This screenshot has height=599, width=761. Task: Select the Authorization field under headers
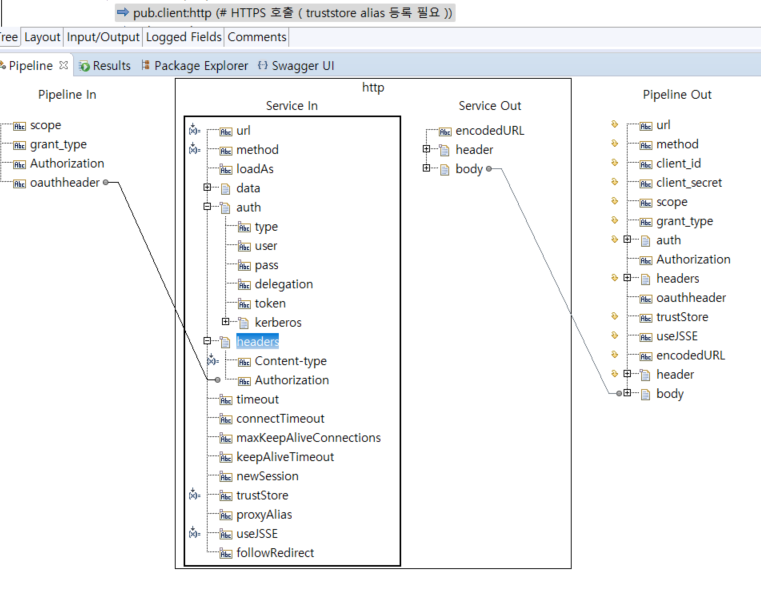click(x=291, y=380)
